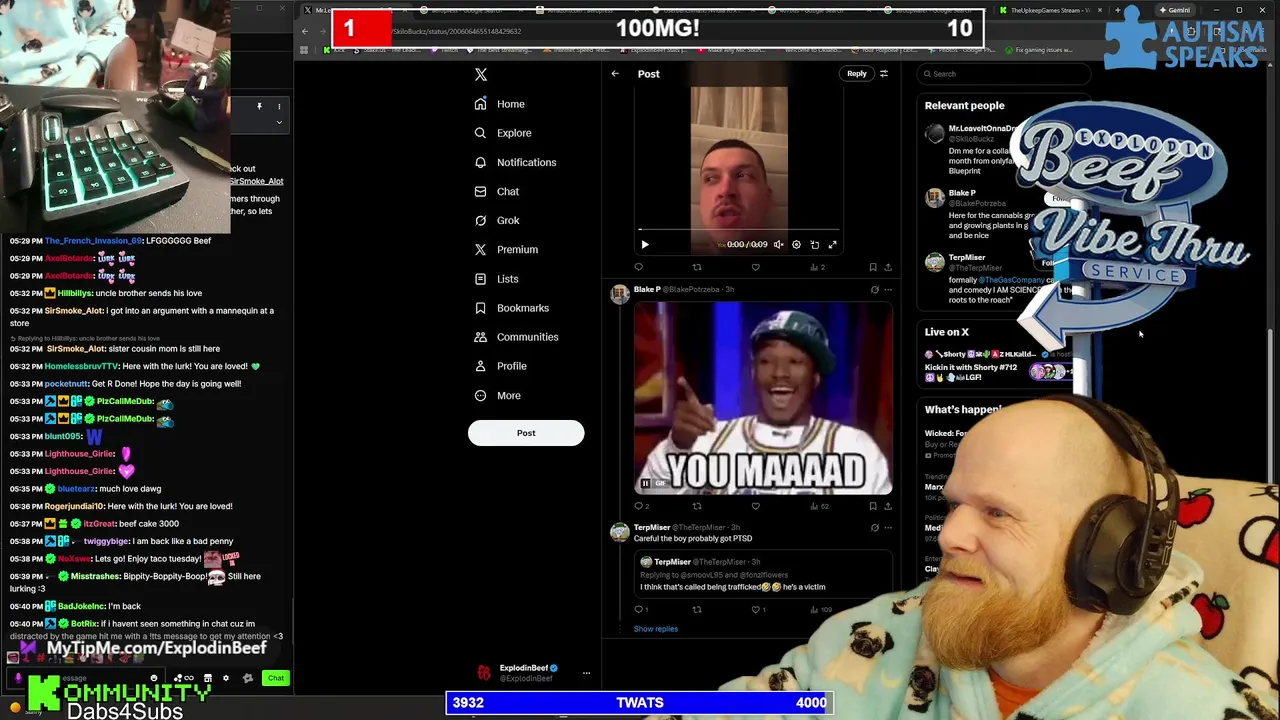Open the YOU MAAAAD GIF image

(763, 397)
